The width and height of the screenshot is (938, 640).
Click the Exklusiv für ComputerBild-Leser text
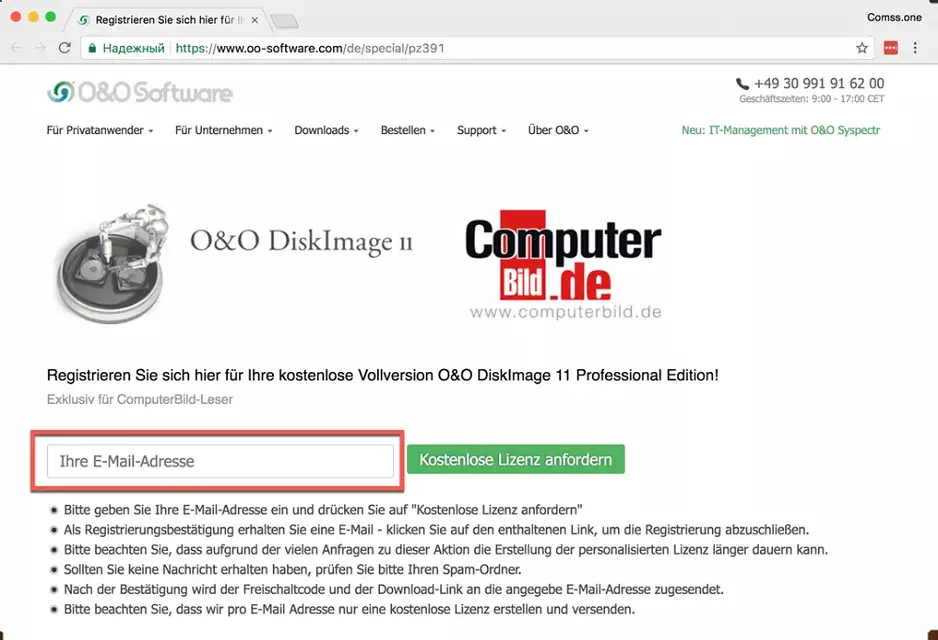point(140,400)
